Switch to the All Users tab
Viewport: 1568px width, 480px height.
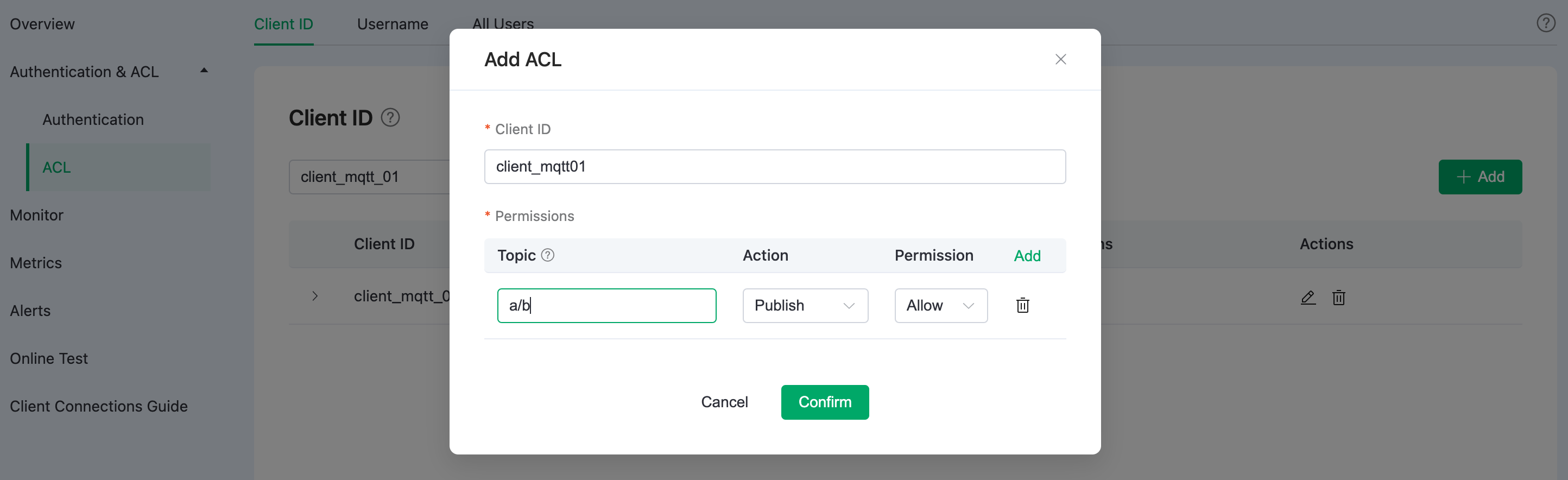point(503,24)
